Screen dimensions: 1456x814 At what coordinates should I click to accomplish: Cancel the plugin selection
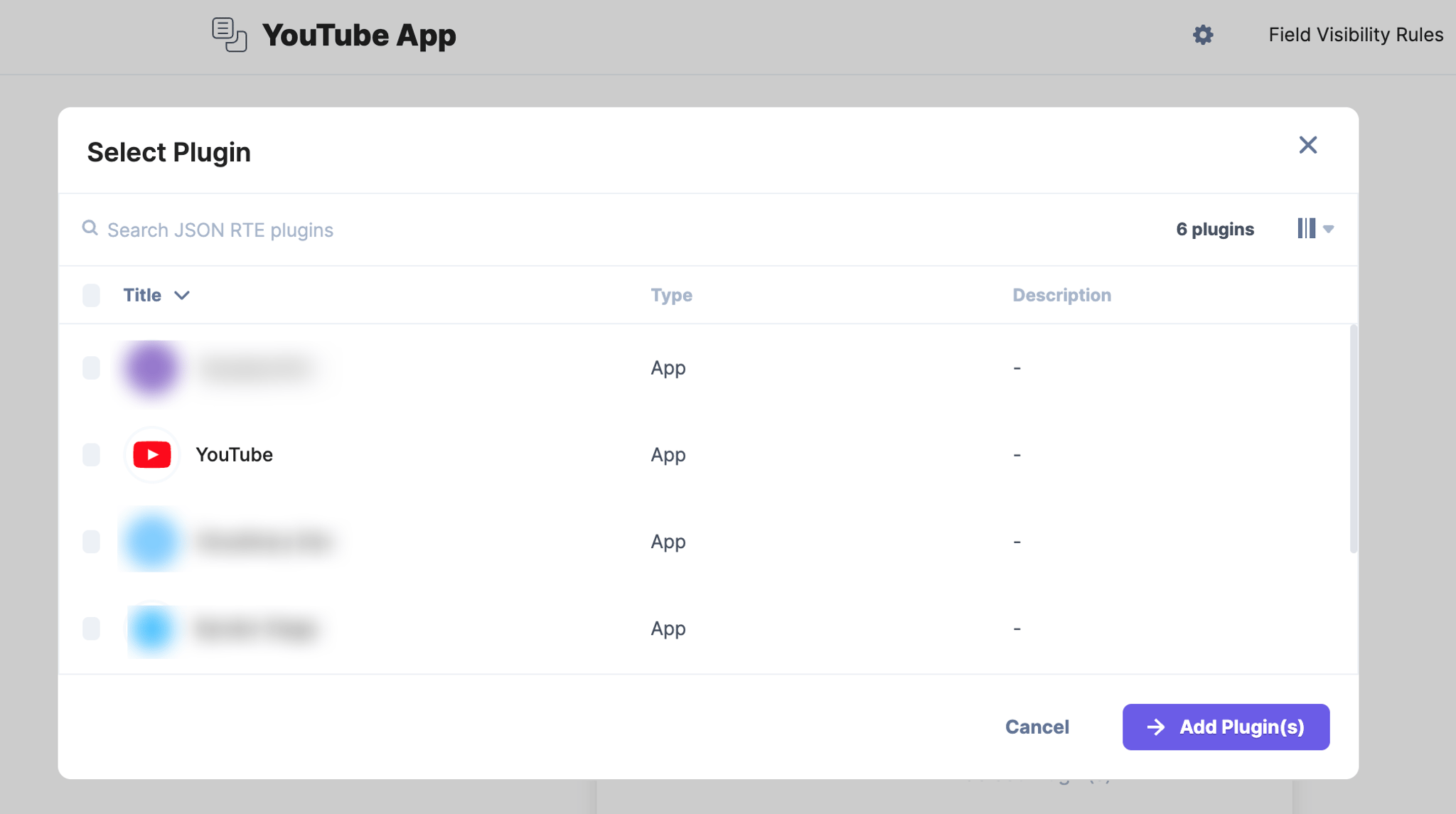pos(1037,727)
